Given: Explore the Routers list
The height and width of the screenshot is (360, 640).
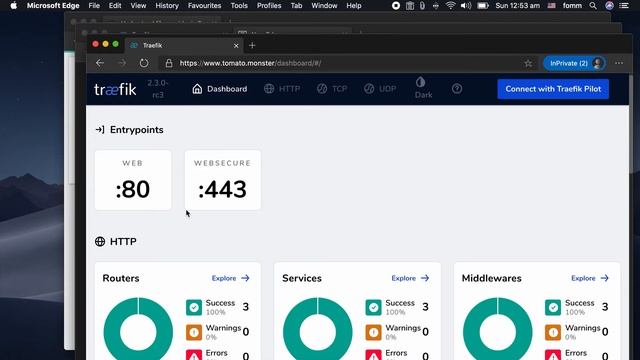Looking at the screenshot, I should [231, 278].
